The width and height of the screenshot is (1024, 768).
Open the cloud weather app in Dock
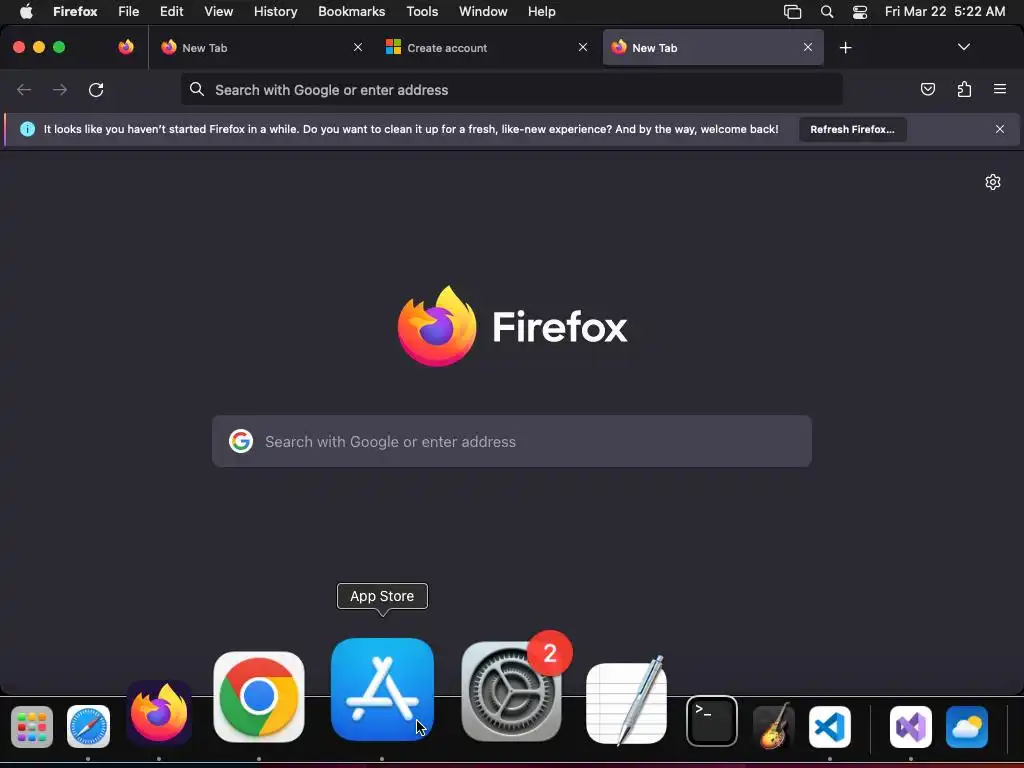click(967, 726)
